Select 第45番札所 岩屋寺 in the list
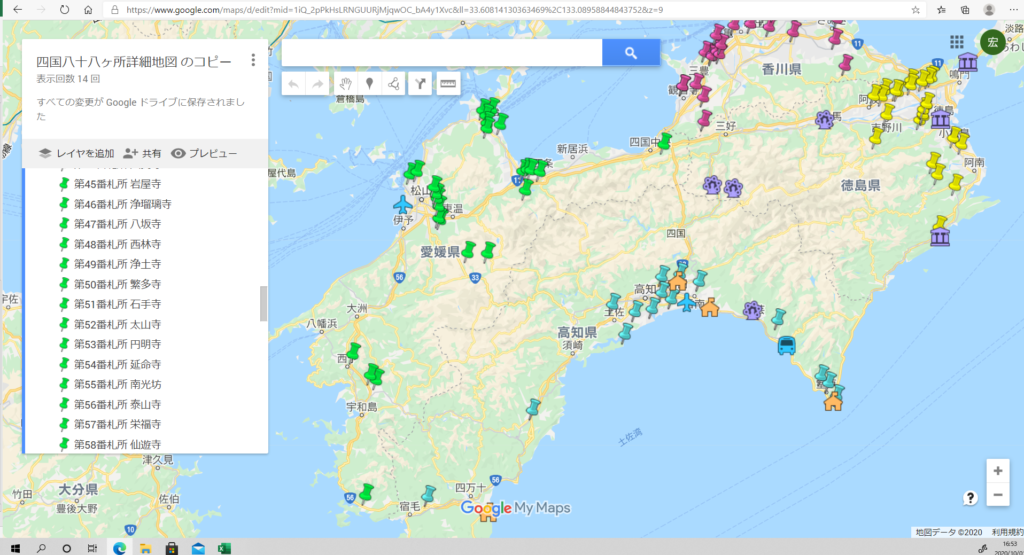 point(117,184)
